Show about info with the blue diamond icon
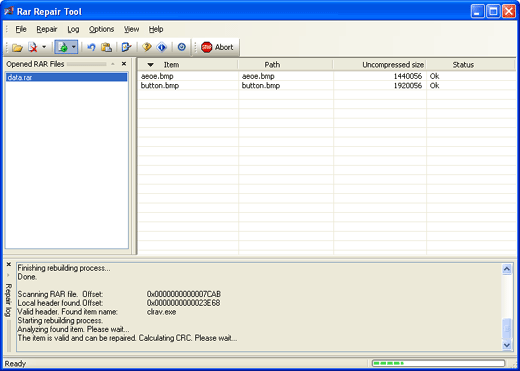This screenshot has width=520, height=371. (162, 47)
